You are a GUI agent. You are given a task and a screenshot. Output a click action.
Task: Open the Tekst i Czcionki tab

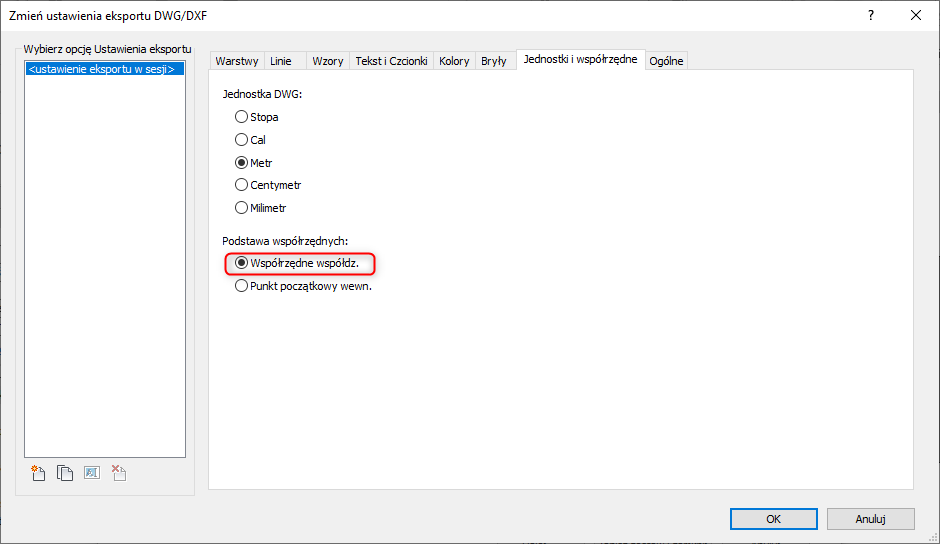pos(391,61)
